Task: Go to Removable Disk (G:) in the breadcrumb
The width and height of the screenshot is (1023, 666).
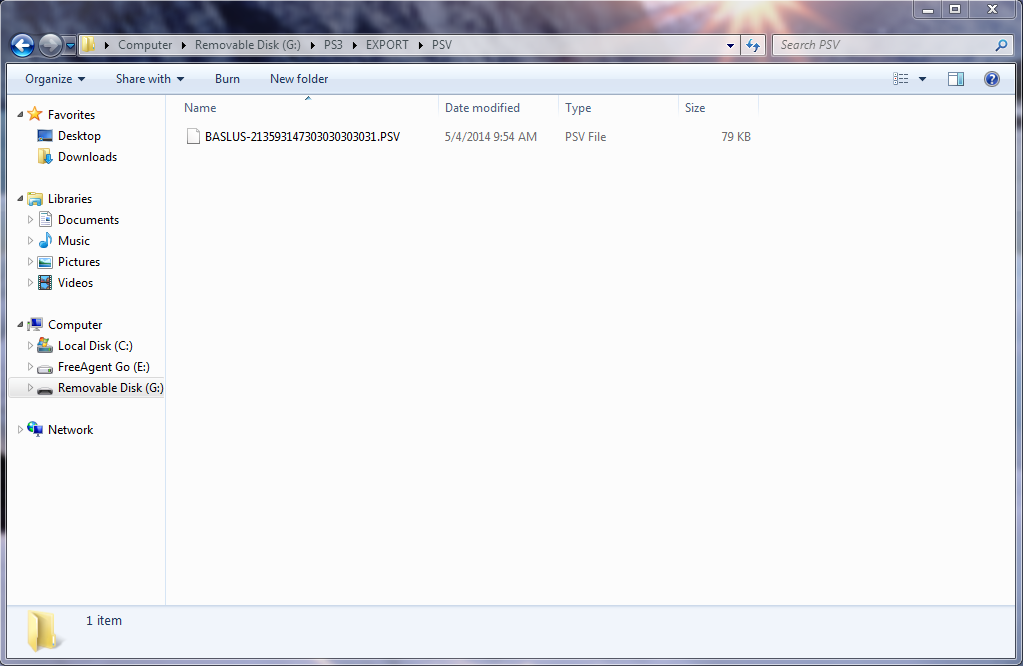Action: [248, 45]
